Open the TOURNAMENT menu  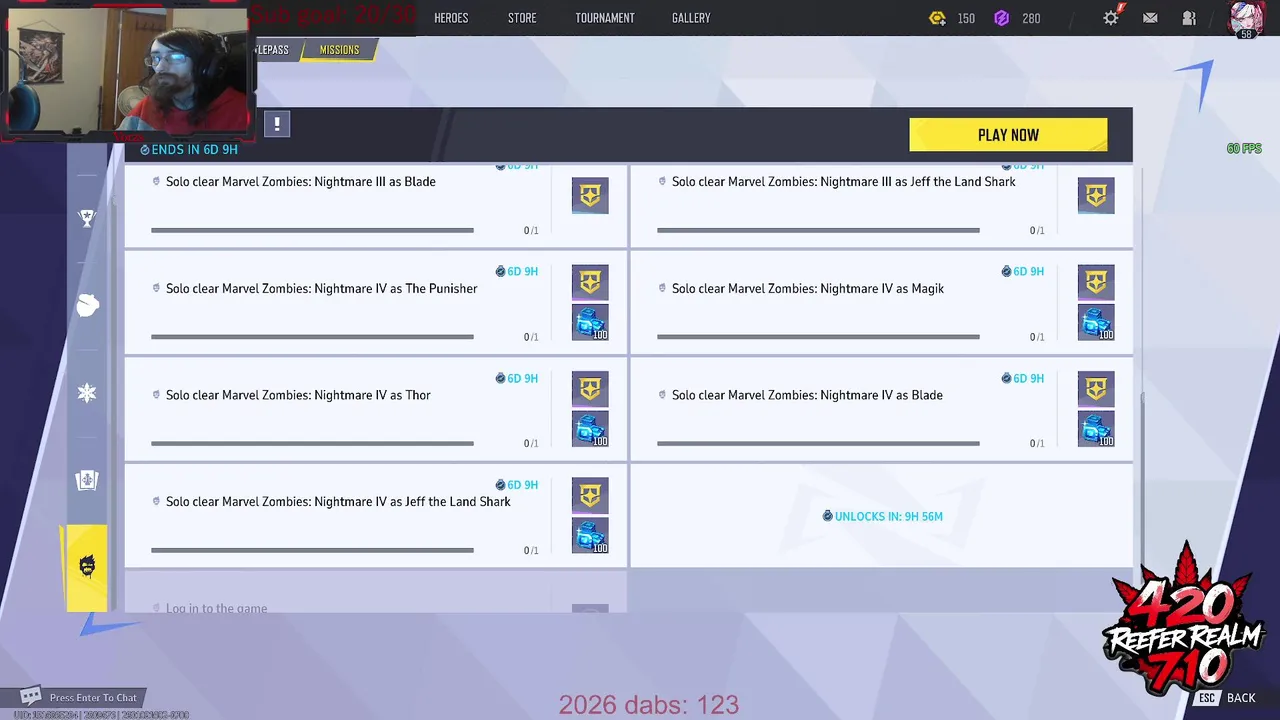605,18
